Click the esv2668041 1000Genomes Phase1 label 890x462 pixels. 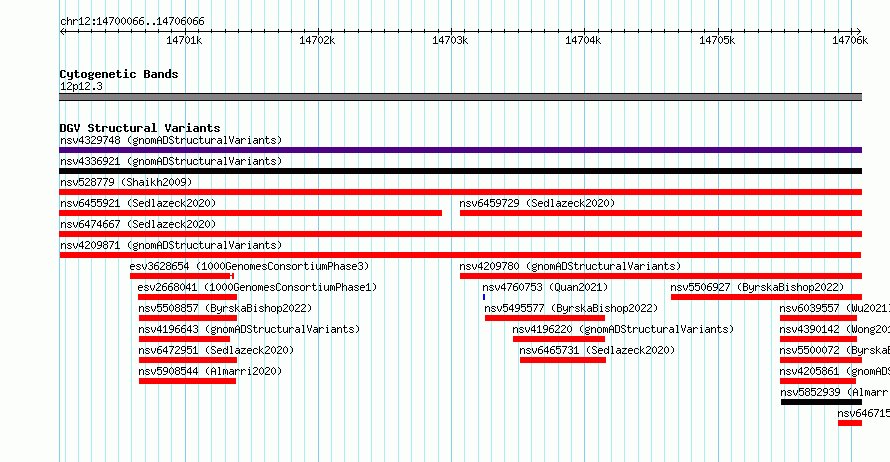click(x=257, y=287)
